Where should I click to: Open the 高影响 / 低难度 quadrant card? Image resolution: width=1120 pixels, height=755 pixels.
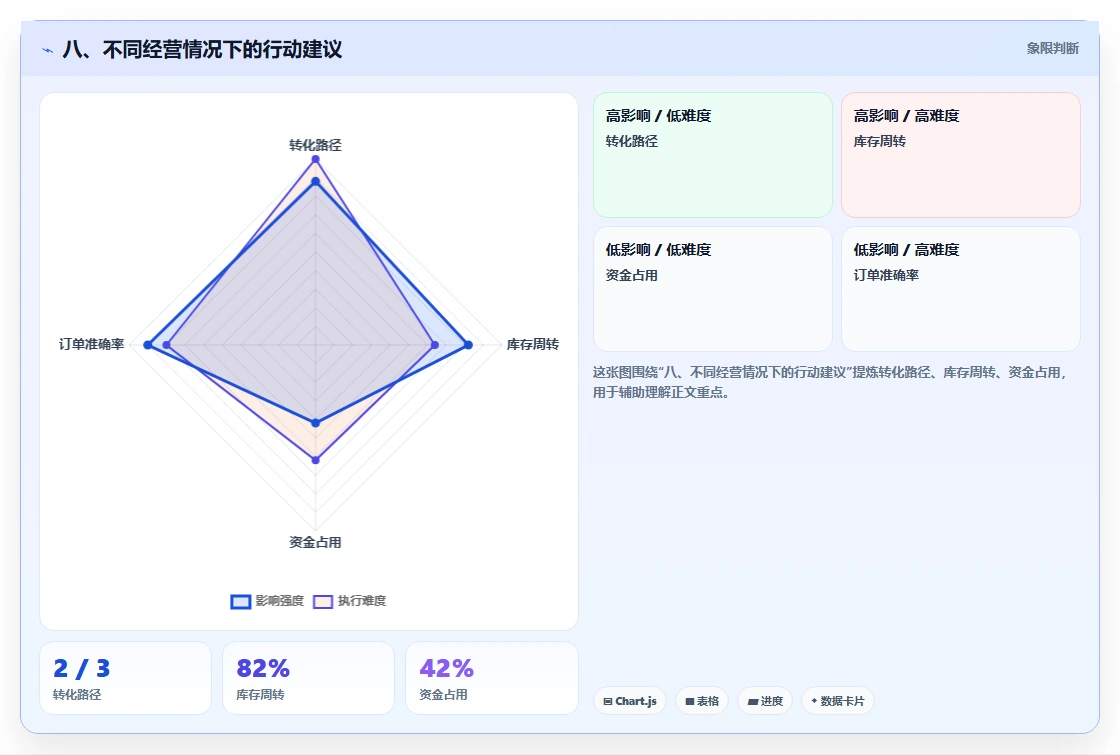713,154
